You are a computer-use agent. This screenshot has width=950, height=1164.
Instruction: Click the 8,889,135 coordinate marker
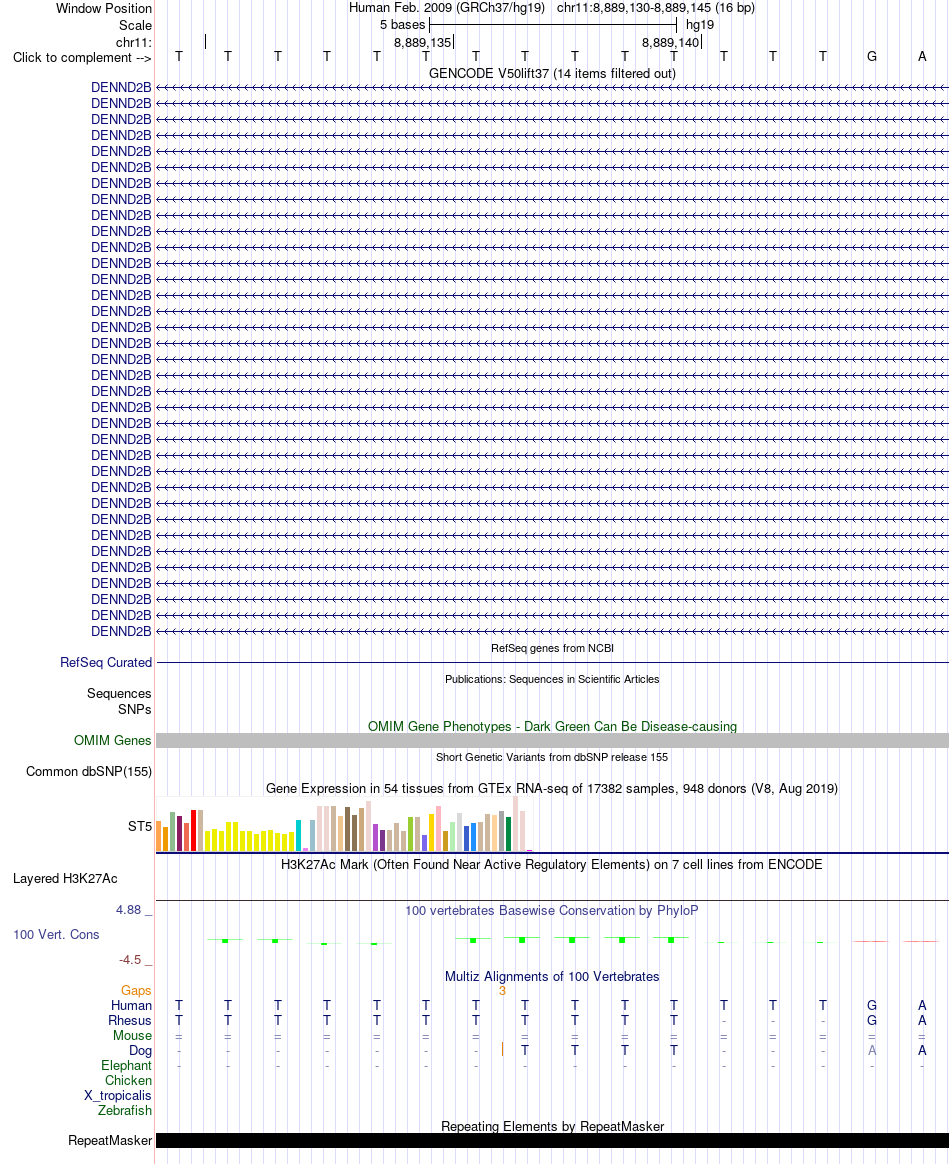pos(423,42)
